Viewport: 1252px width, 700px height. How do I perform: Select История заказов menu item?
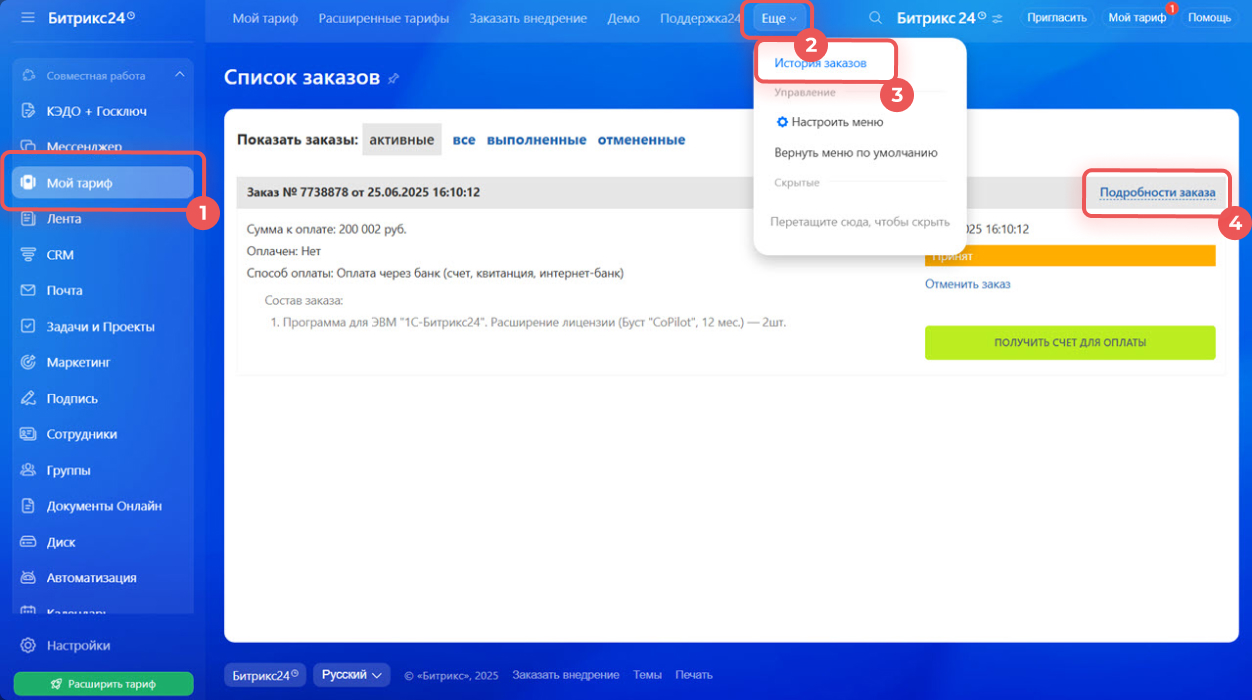coord(820,62)
